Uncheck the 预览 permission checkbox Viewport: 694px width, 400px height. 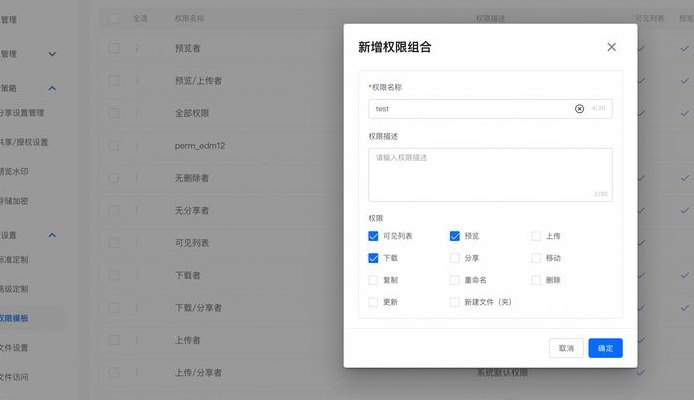tap(455, 236)
